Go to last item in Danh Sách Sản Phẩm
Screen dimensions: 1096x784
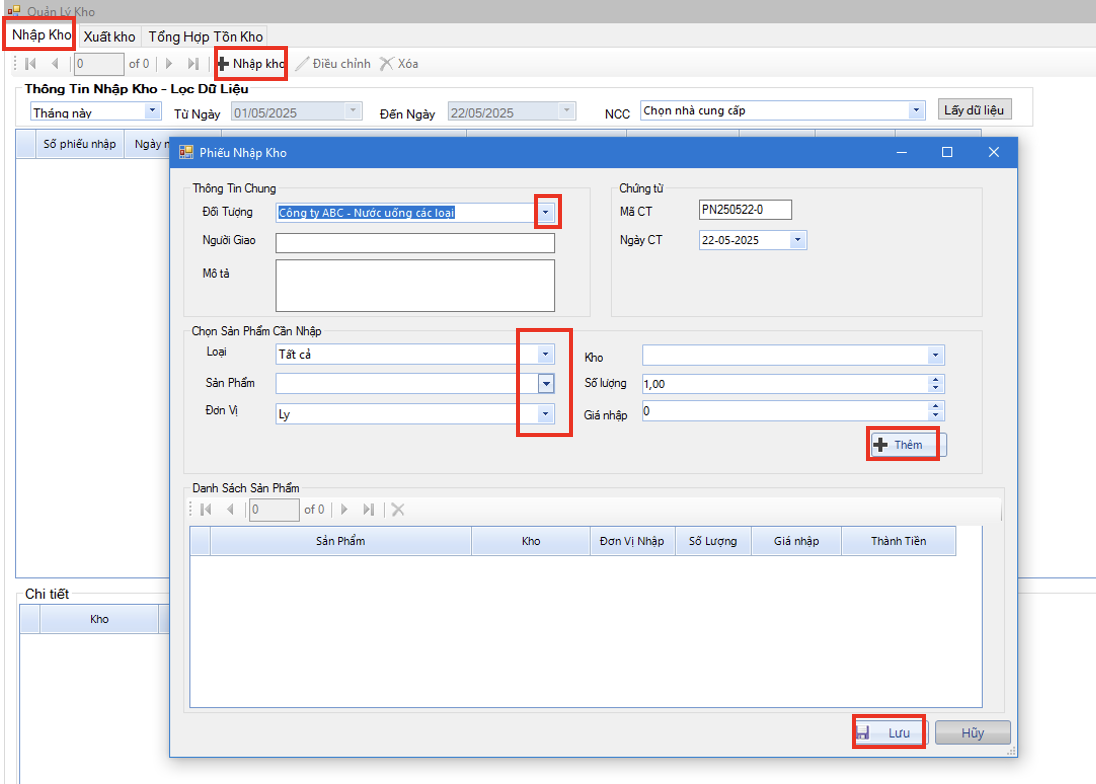click(368, 509)
